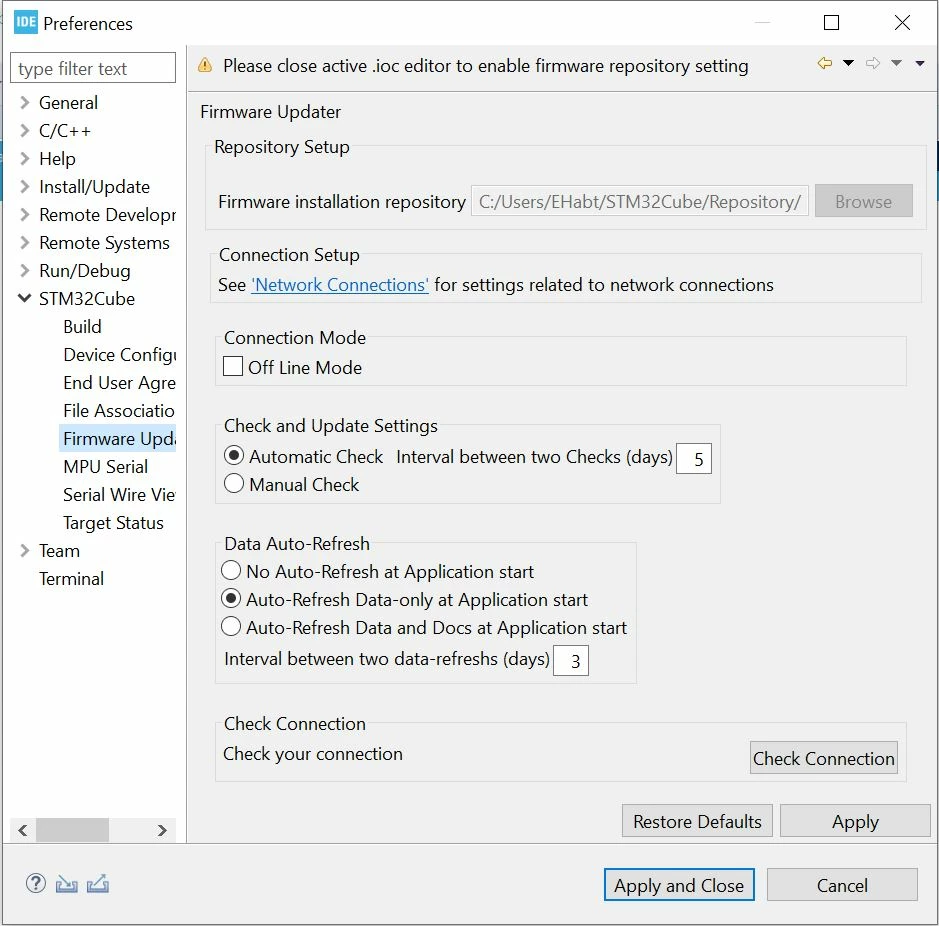Open the help question mark icon
The height and width of the screenshot is (926, 939).
35,883
